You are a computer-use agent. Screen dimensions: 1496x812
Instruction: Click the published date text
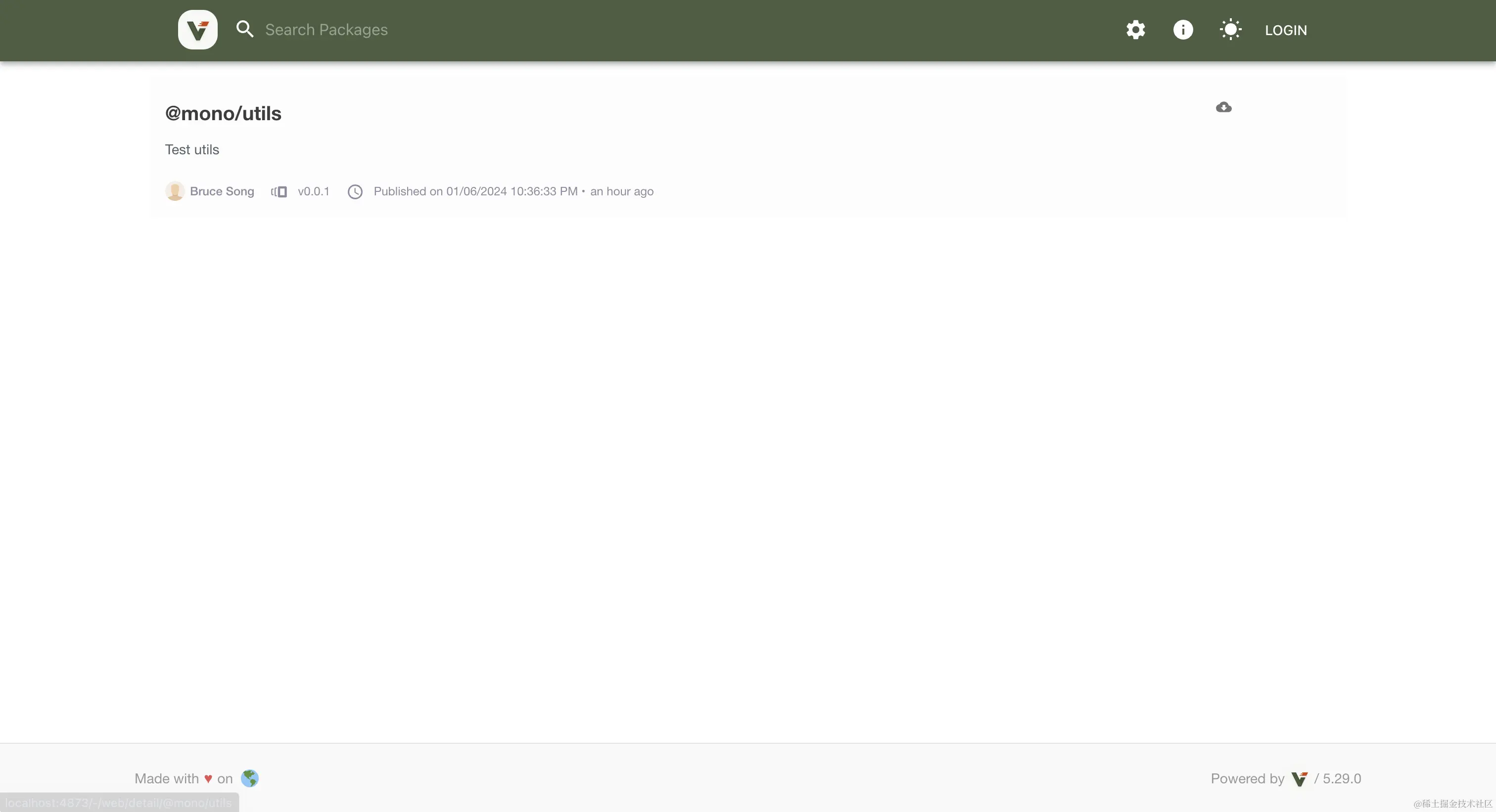click(x=475, y=191)
